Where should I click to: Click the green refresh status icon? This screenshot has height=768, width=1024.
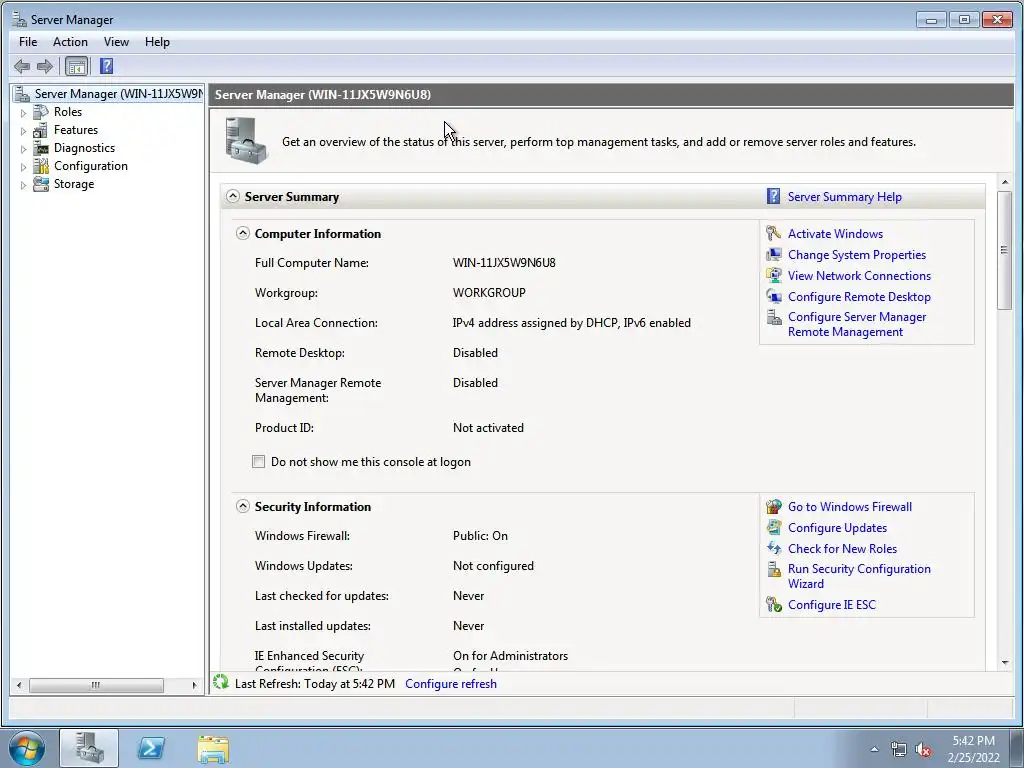pyautogui.click(x=221, y=682)
